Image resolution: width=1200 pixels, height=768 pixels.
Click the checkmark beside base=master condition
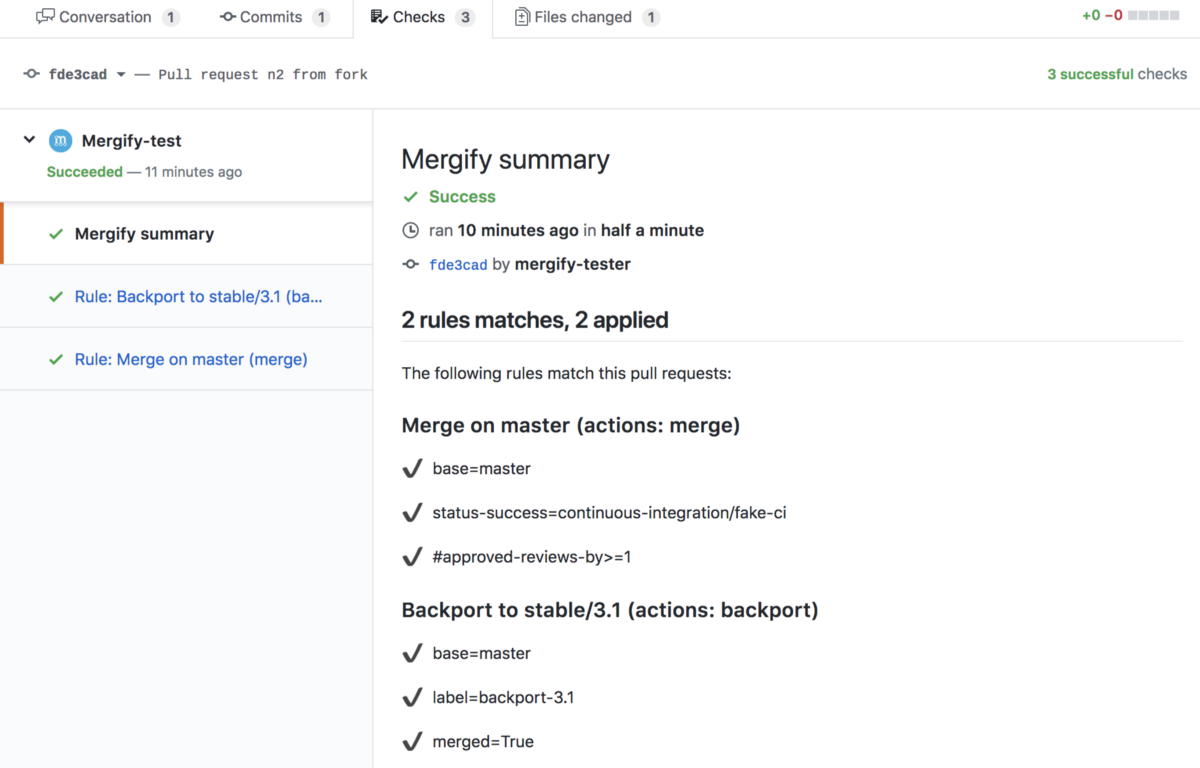(412, 468)
